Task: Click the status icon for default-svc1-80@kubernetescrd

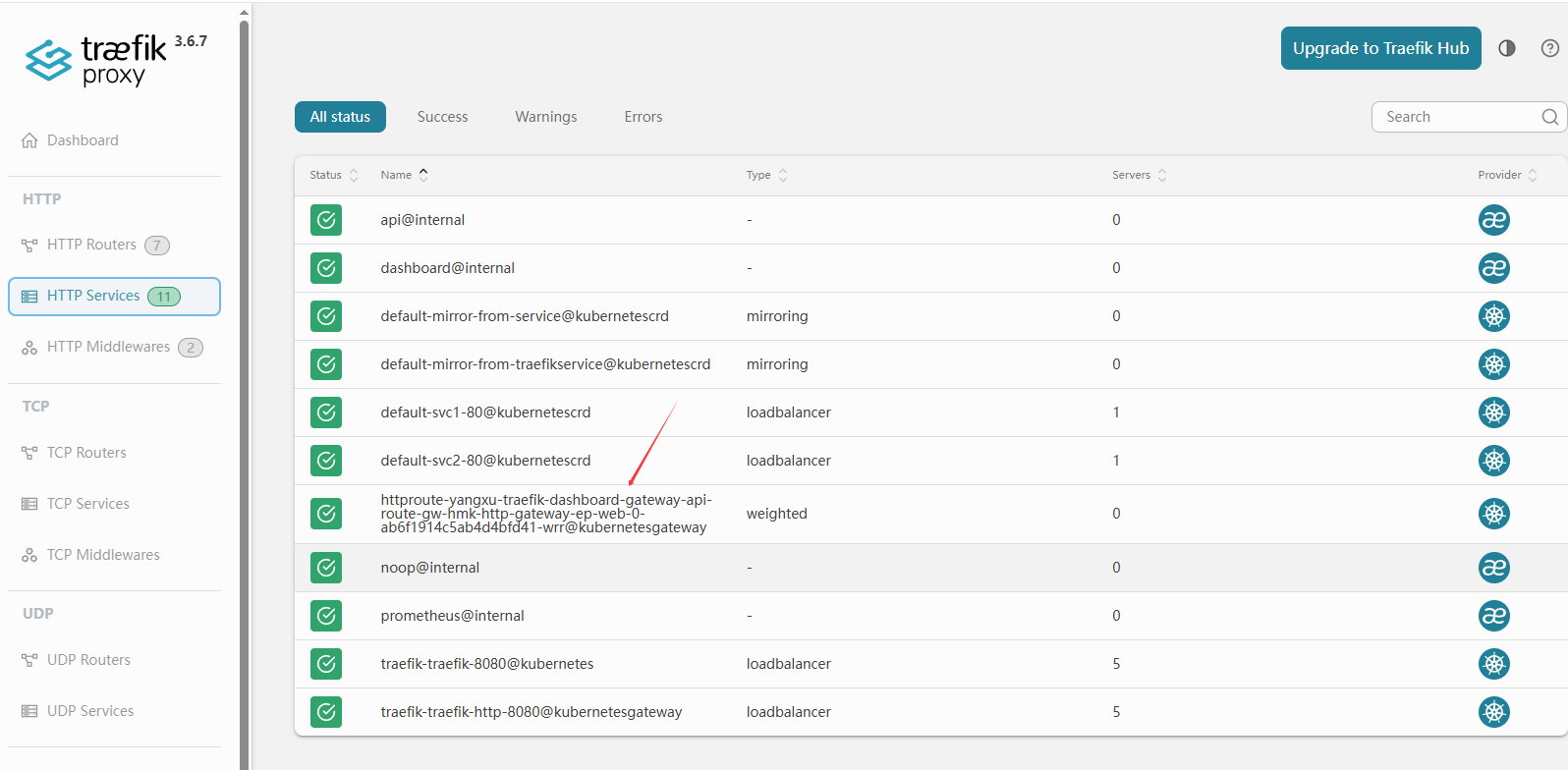Action: coord(326,412)
